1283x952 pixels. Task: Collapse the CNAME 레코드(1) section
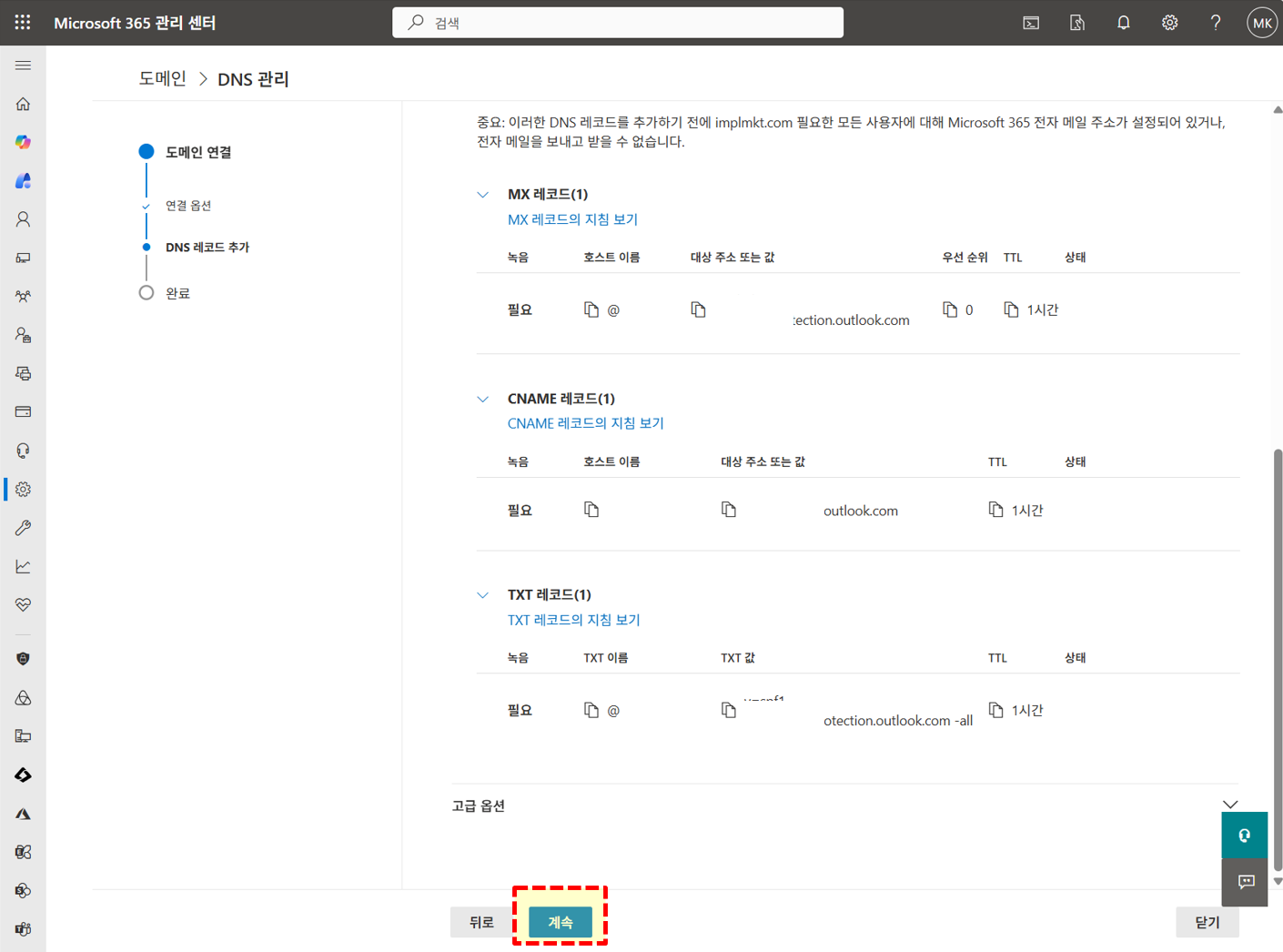483,399
